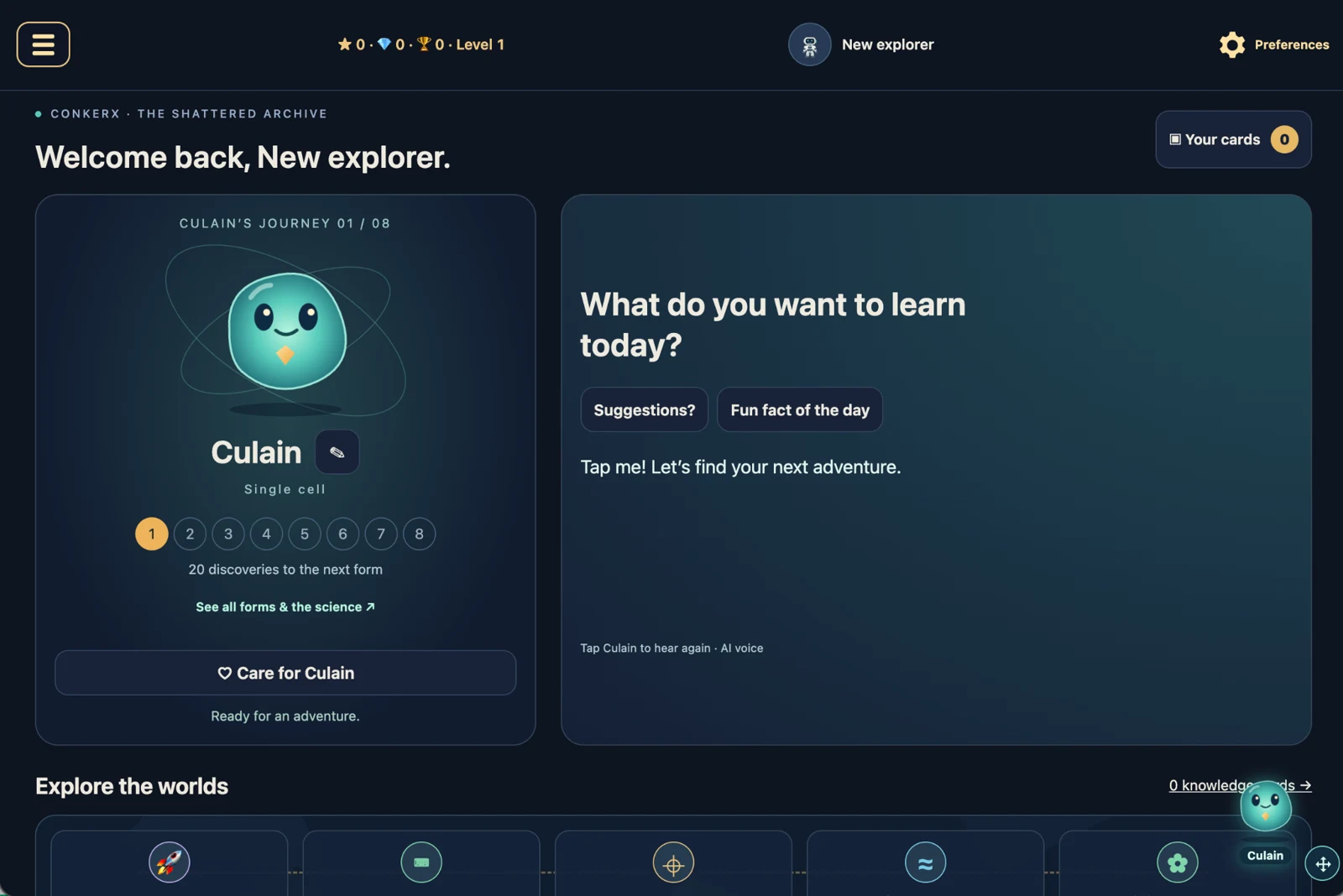Viewport: 1343px width, 896px height.
Task: Open the flower world icon
Action: [x=1177, y=862]
